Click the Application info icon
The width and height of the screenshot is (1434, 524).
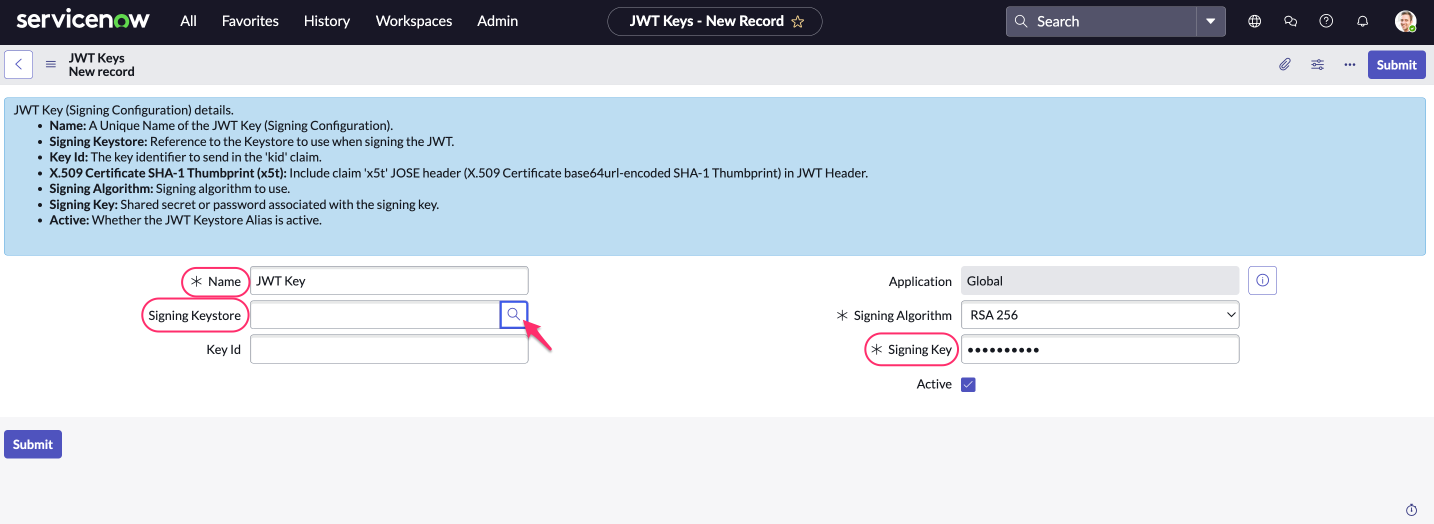click(x=1262, y=281)
